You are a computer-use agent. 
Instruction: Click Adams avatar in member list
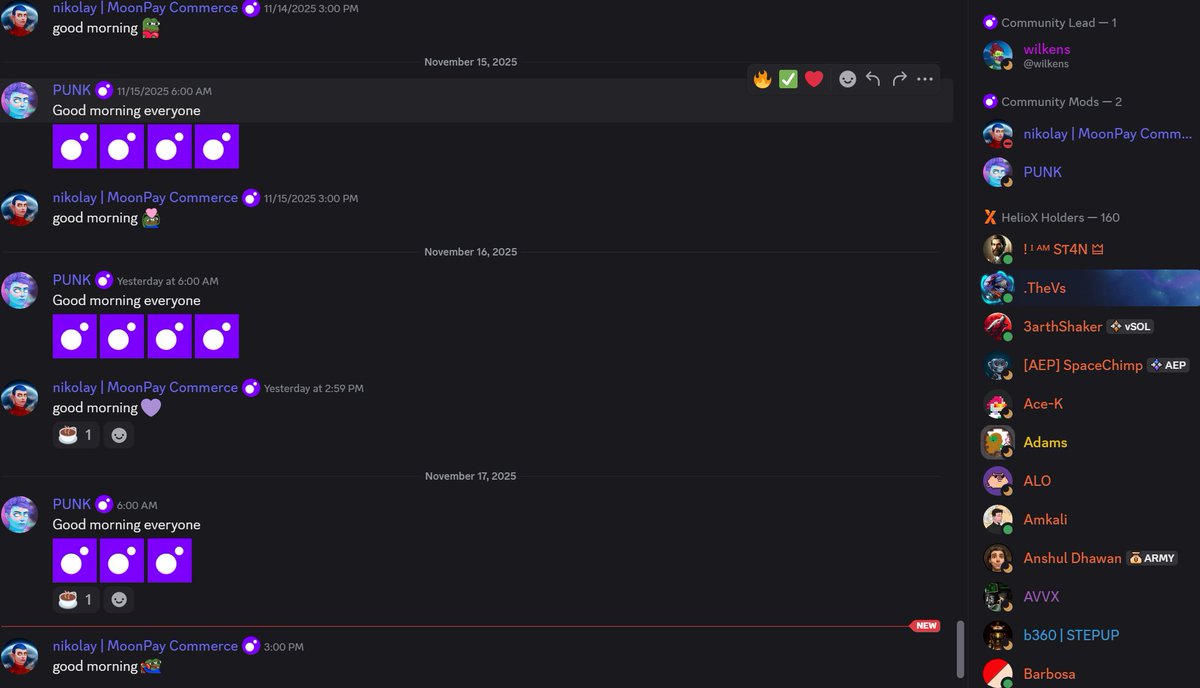998,442
